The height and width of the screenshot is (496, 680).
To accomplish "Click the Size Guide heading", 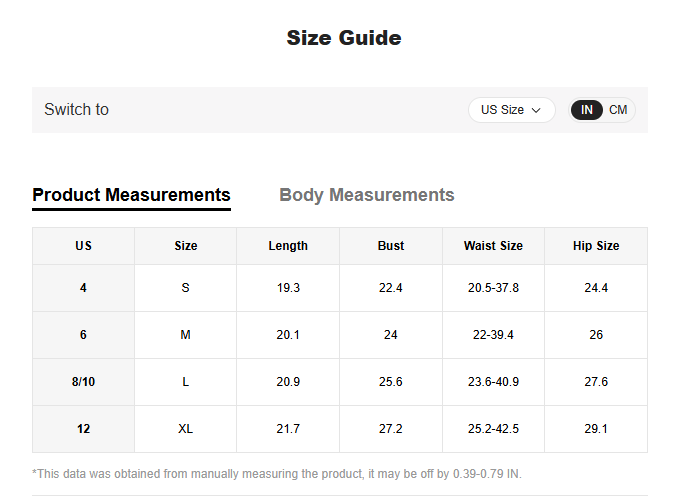I will click(x=344, y=38).
